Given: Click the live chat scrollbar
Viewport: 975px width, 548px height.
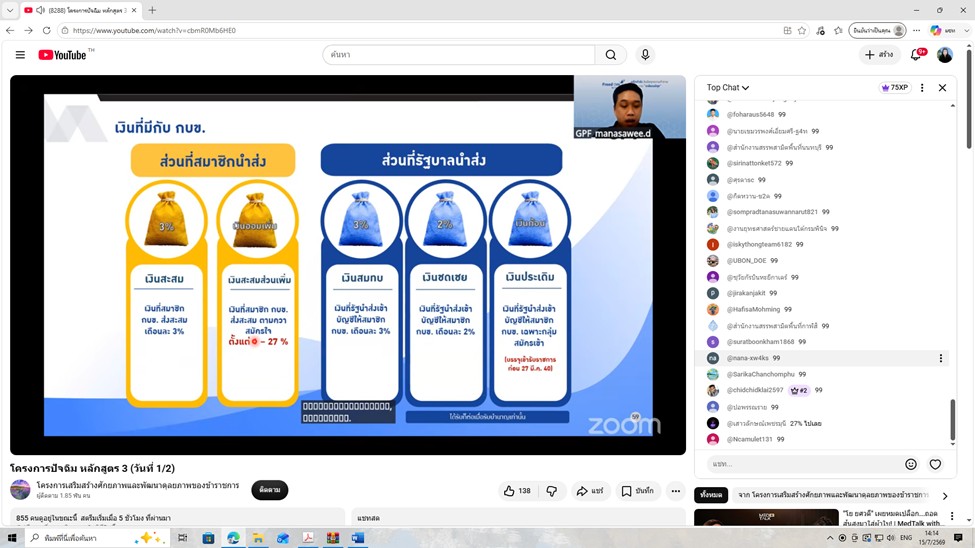Looking at the screenshot, I should click(952, 420).
